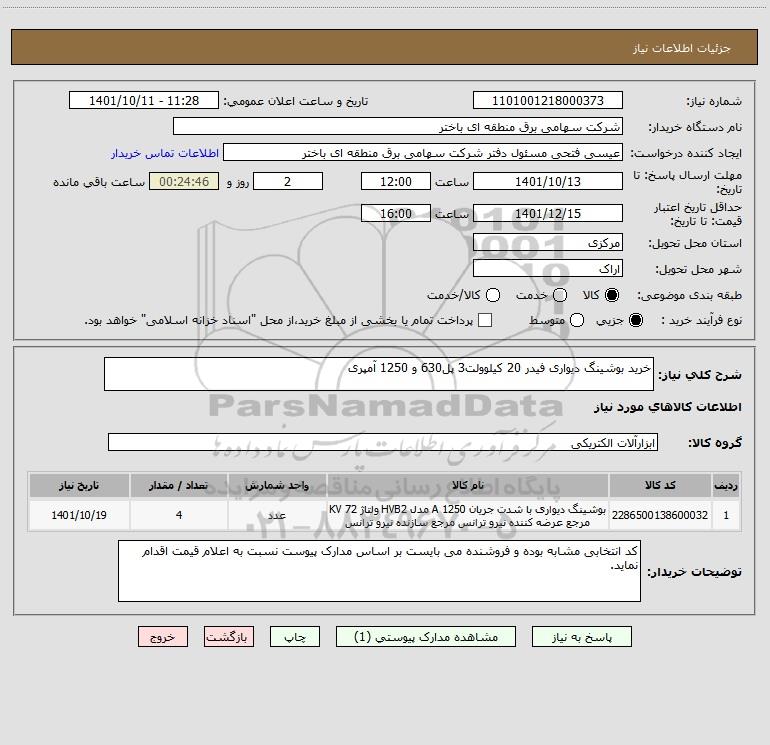
Task: Click the بوشینگ دیواری product name cell
Action: coord(468,515)
